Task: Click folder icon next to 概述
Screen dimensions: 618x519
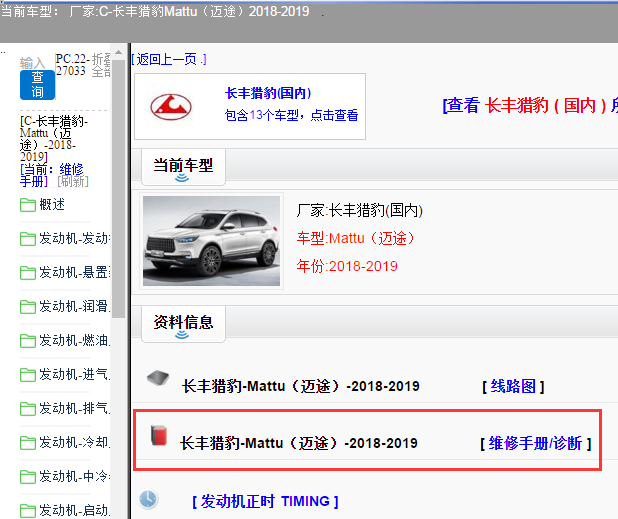Action: click(x=28, y=205)
